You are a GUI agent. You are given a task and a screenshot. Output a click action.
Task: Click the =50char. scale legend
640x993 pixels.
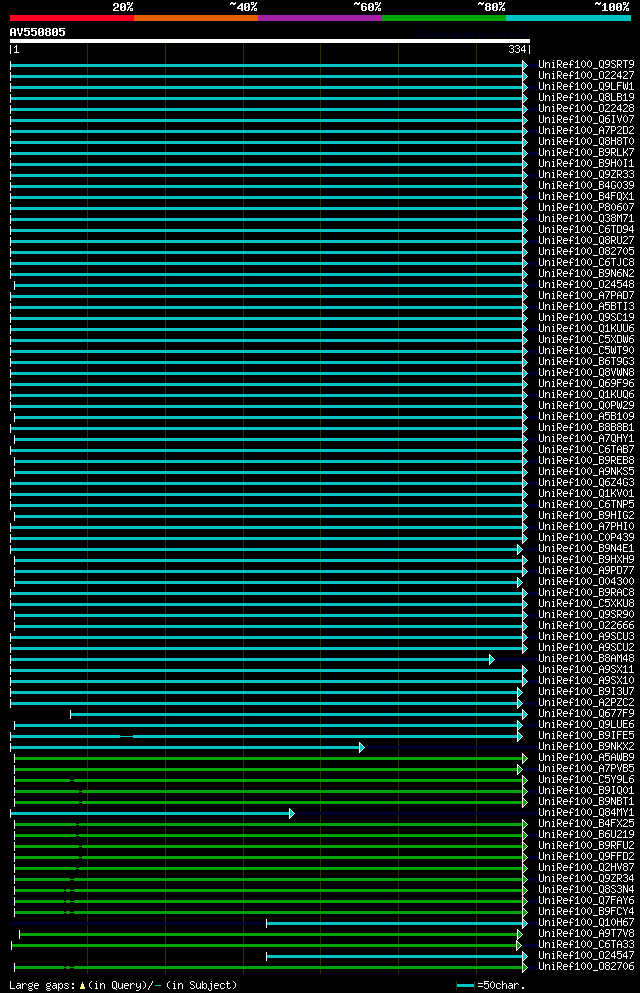(x=491, y=985)
